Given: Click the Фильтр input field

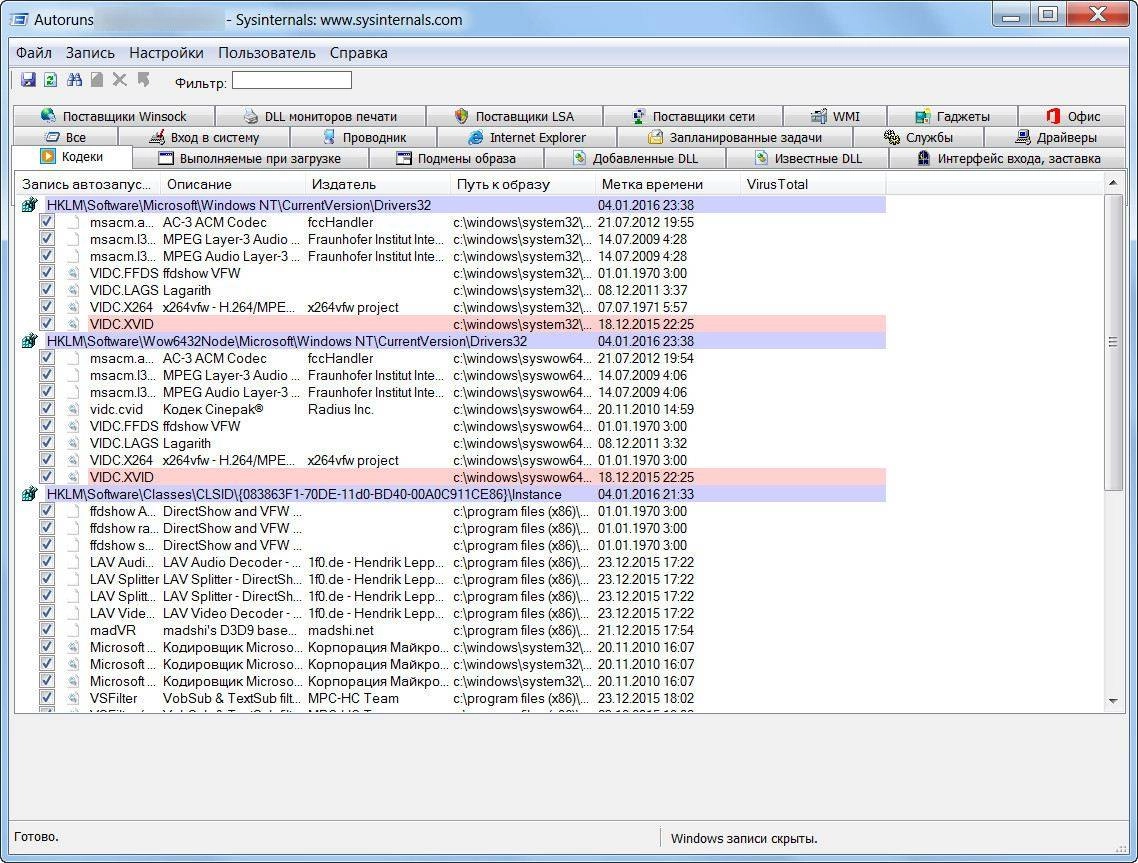Looking at the screenshot, I should pyautogui.click(x=292, y=80).
